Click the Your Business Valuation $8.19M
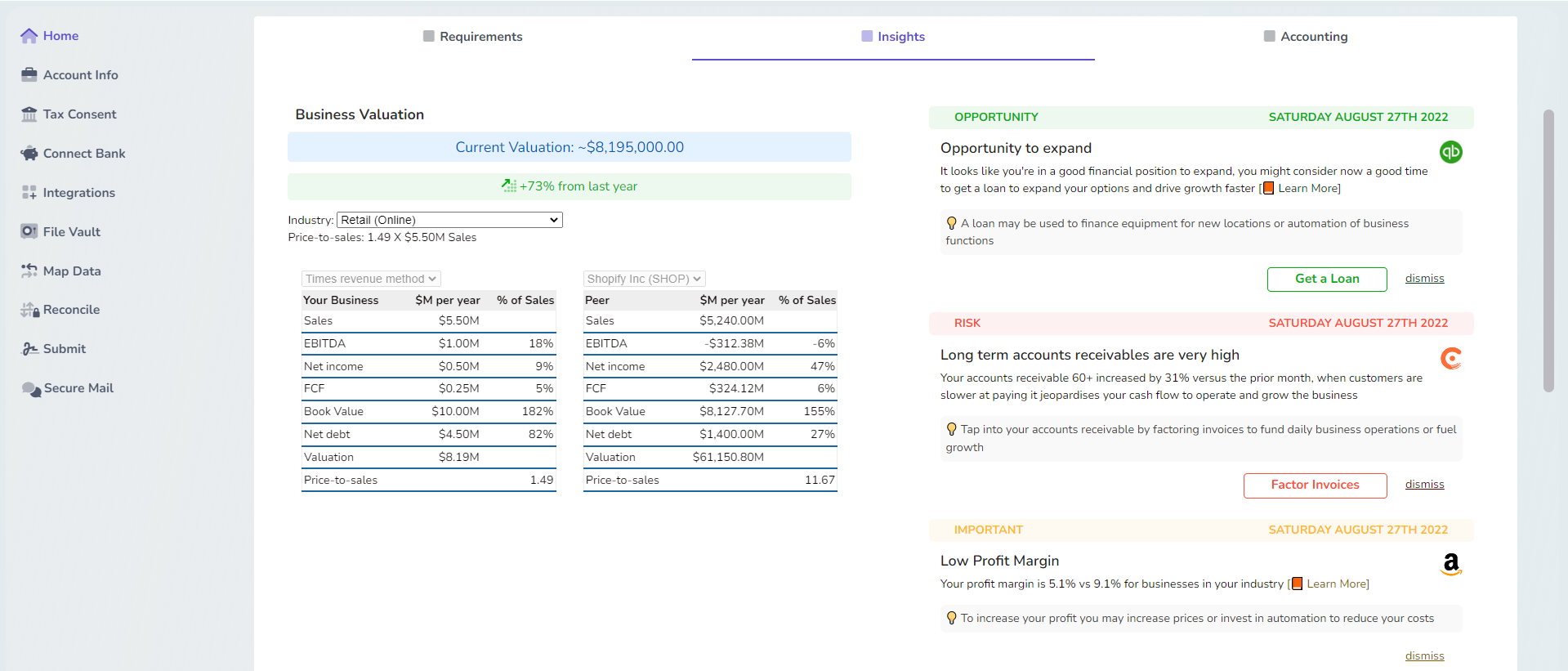Screen dimensions: 1568x671 [x=459, y=458]
